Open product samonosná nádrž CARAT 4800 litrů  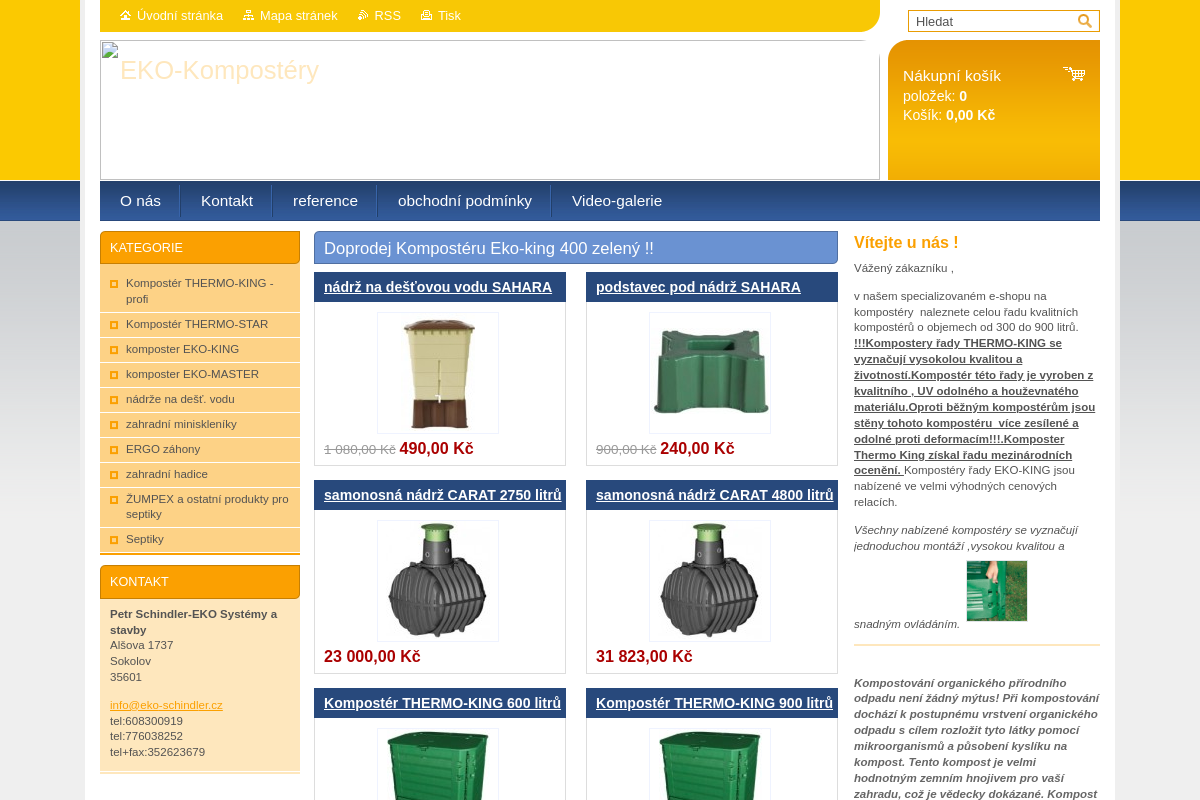[x=715, y=495]
